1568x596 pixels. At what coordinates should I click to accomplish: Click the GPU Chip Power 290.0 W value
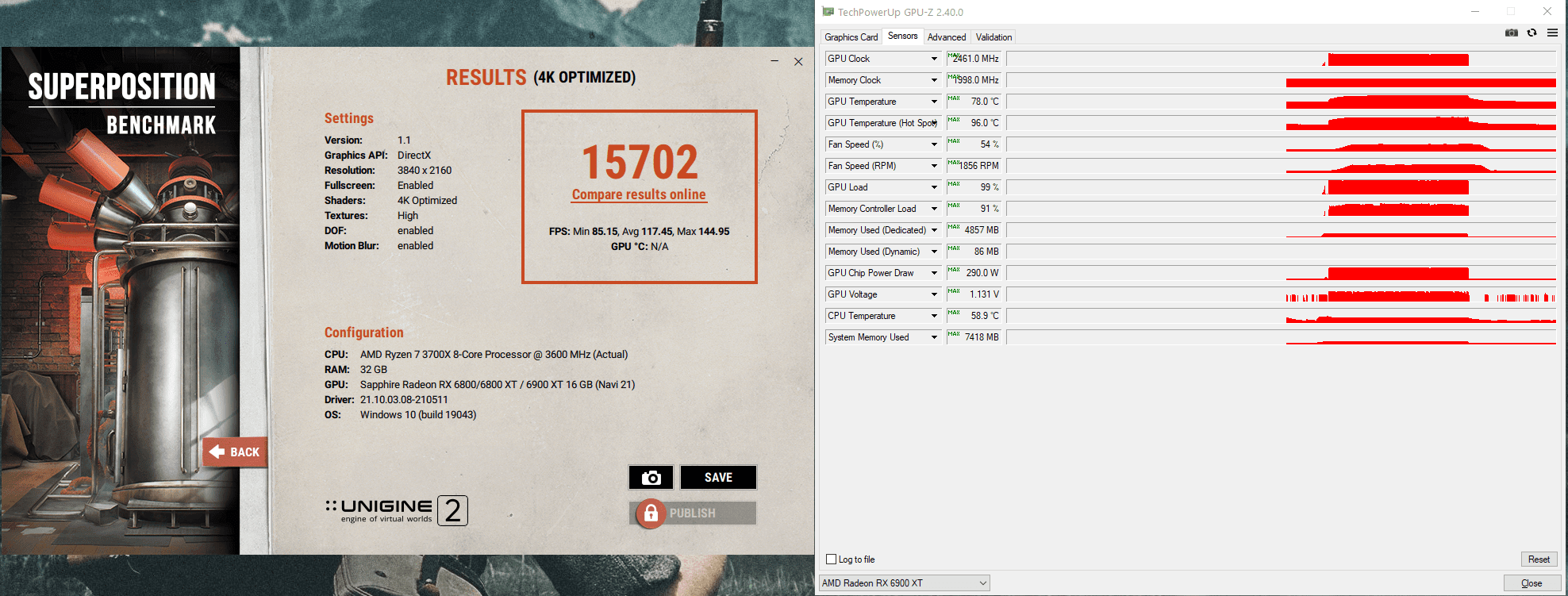tap(974, 273)
